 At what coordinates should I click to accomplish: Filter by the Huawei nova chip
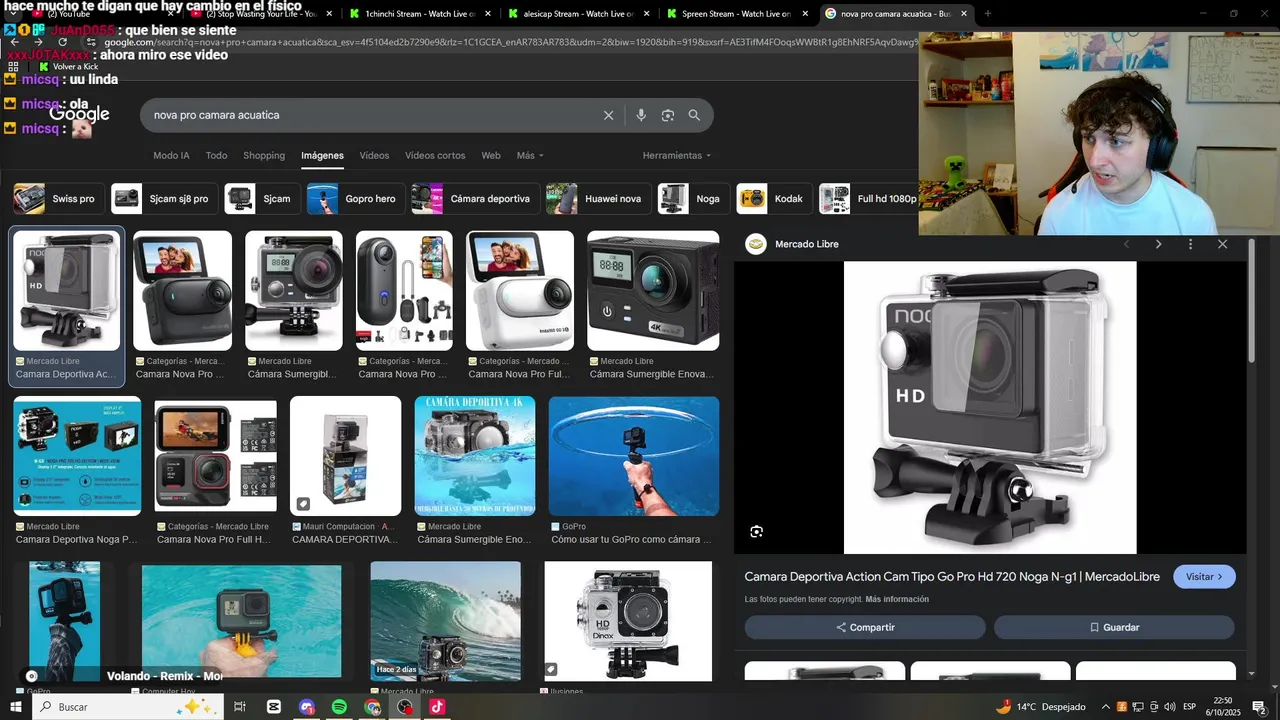click(x=597, y=199)
